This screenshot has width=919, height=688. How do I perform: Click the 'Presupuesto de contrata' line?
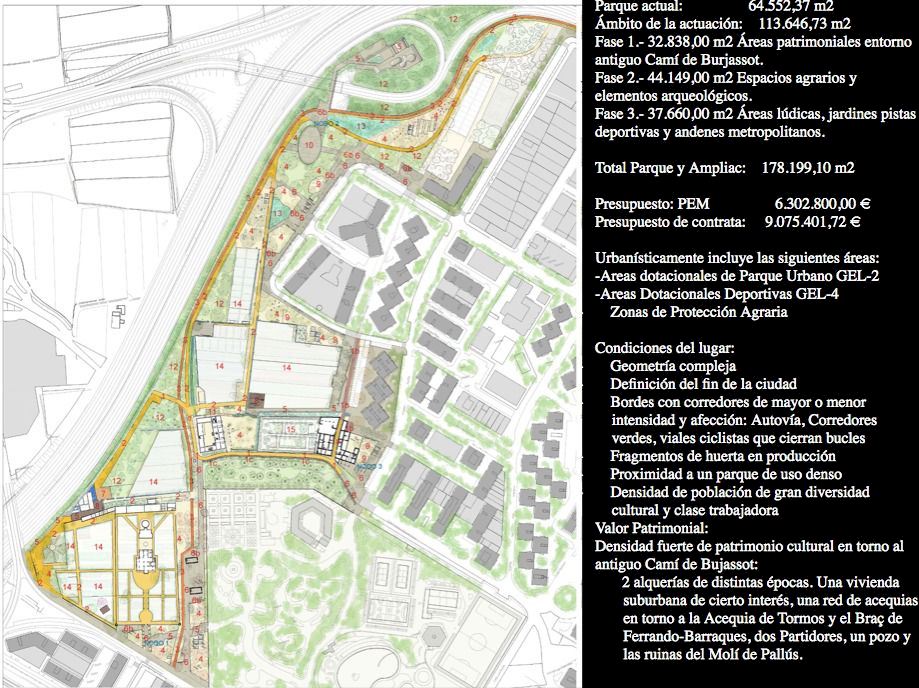pos(728,222)
